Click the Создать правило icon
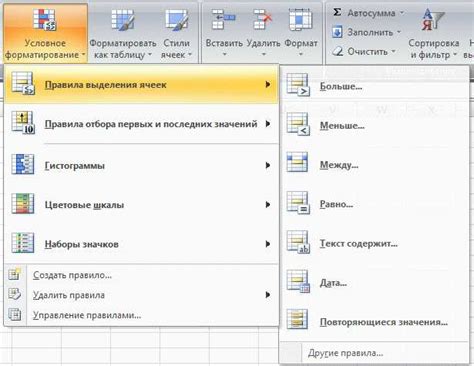 [x=15, y=274]
